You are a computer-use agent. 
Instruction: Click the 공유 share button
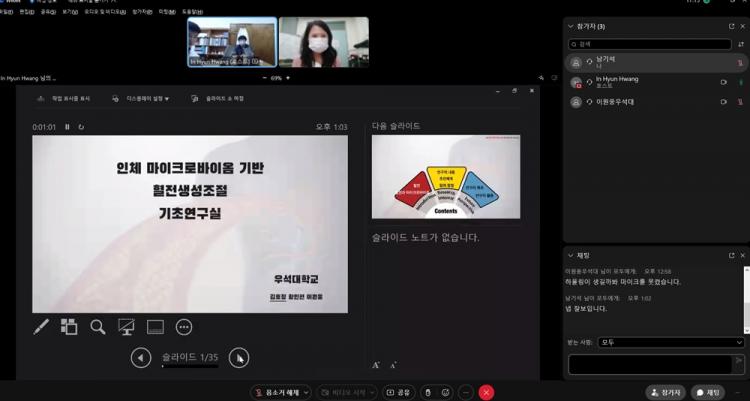tap(396, 392)
